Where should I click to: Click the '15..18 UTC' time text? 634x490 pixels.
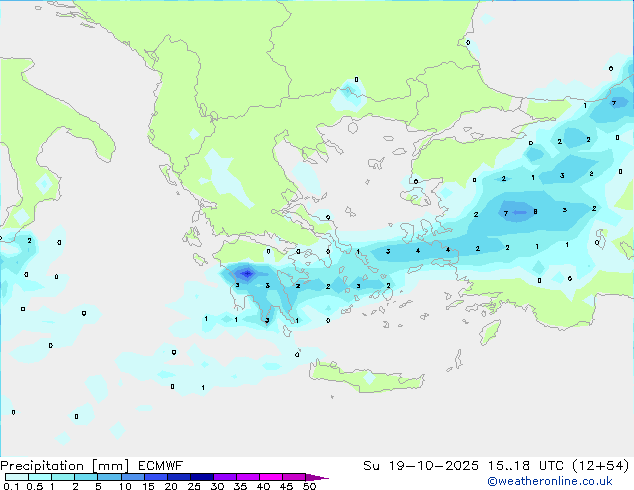[x=525, y=466]
